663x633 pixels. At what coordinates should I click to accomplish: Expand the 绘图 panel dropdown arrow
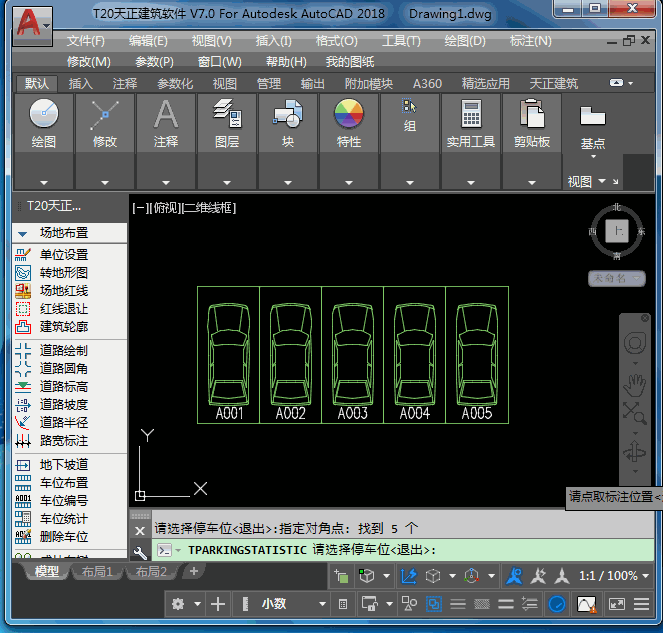click(x=44, y=183)
